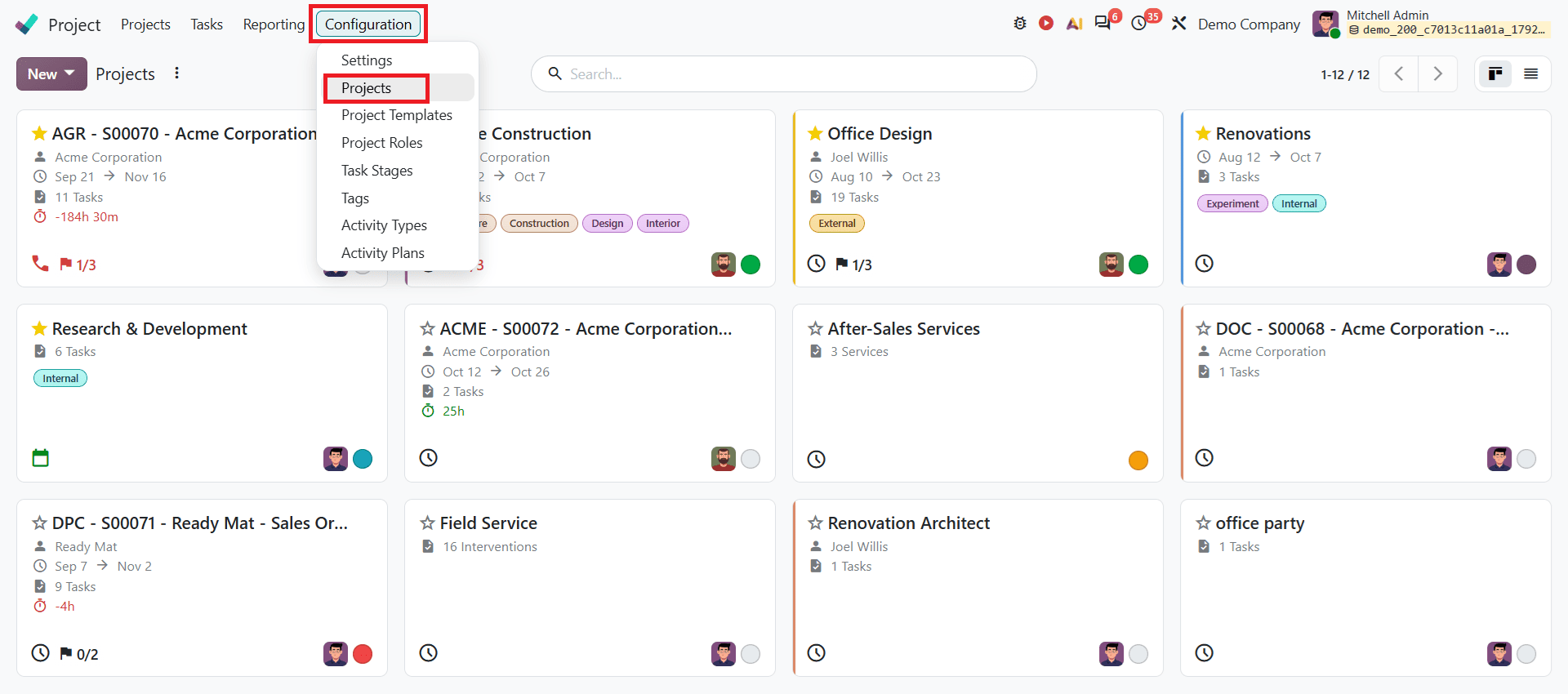Open the Project app home logo
The height and width of the screenshot is (694, 1568).
pos(26,24)
